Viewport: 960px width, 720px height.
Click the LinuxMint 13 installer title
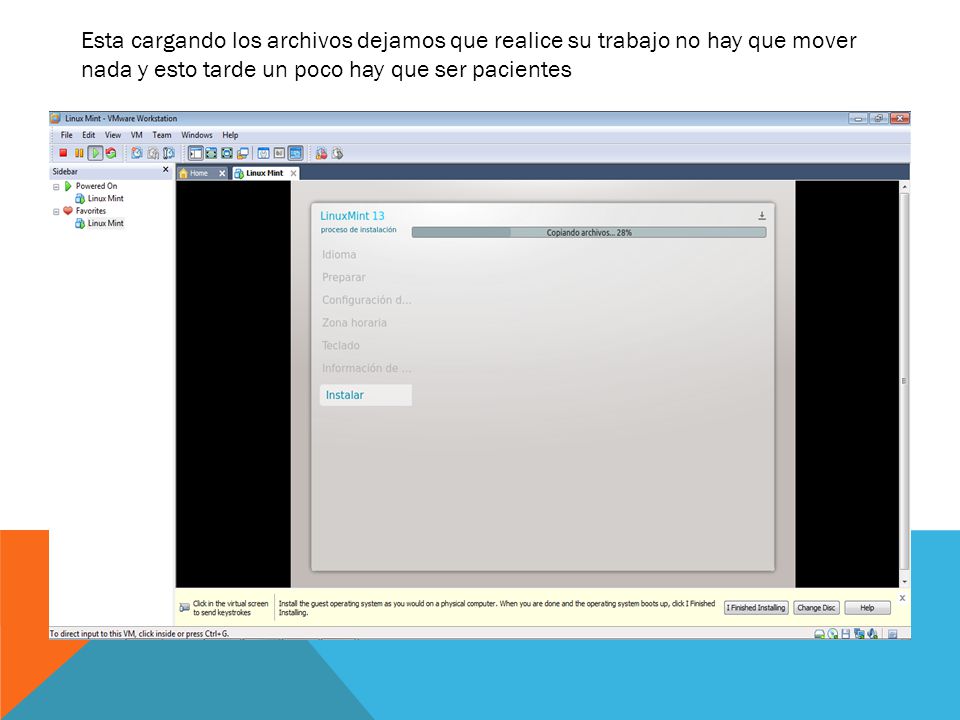click(x=352, y=216)
